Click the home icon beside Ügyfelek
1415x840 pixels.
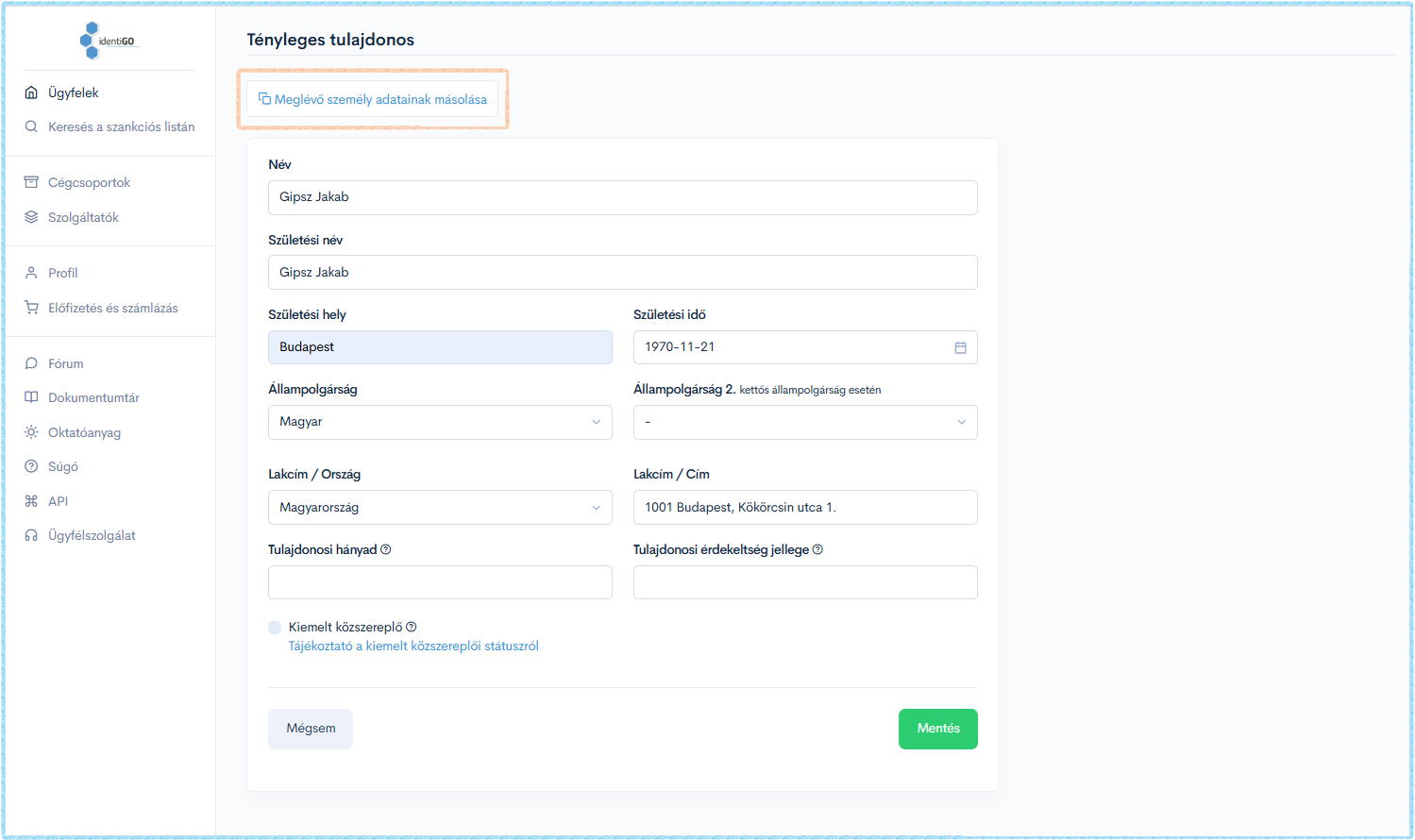tap(31, 92)
